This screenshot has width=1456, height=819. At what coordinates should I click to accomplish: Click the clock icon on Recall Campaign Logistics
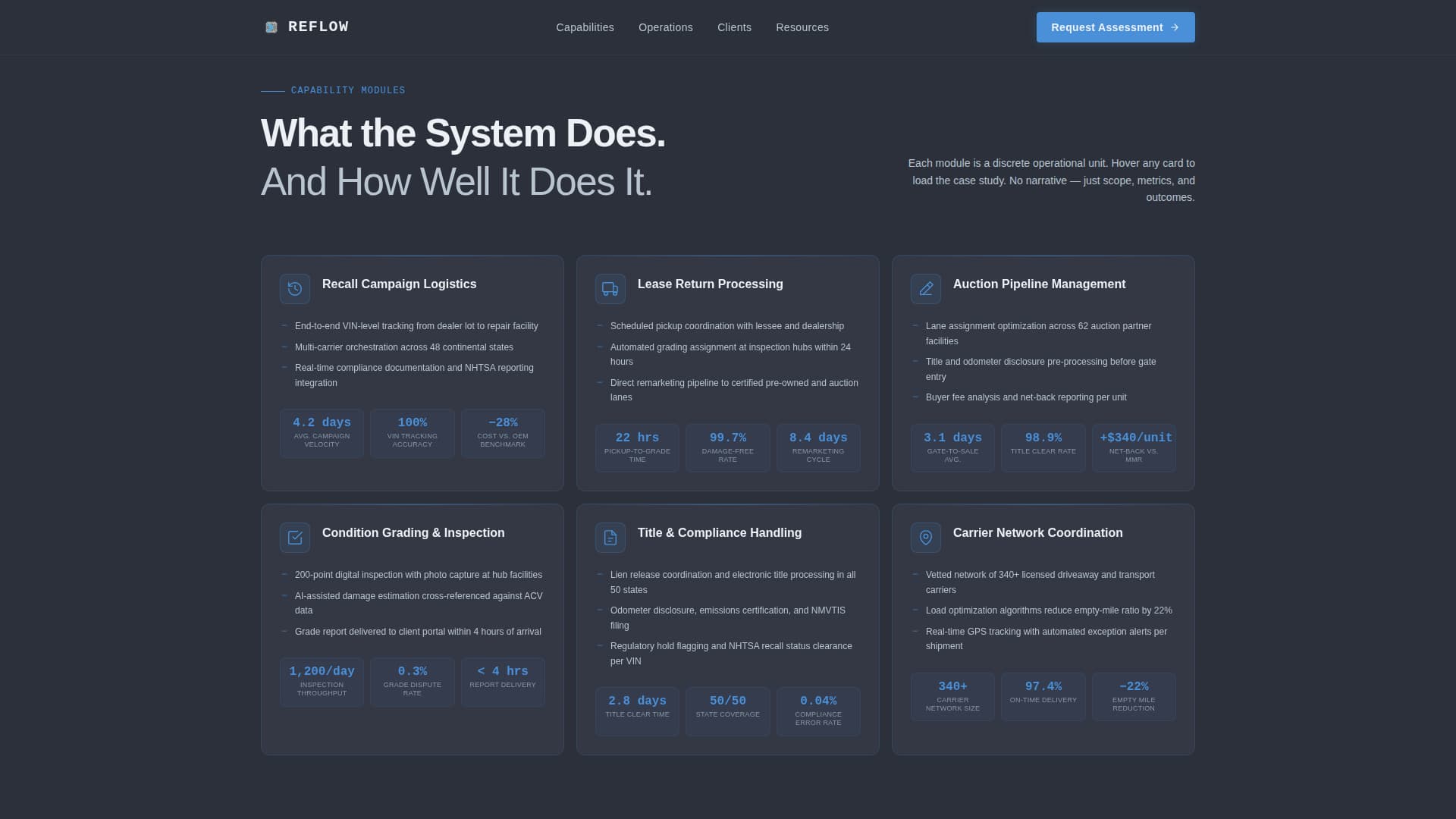(295, 289)
